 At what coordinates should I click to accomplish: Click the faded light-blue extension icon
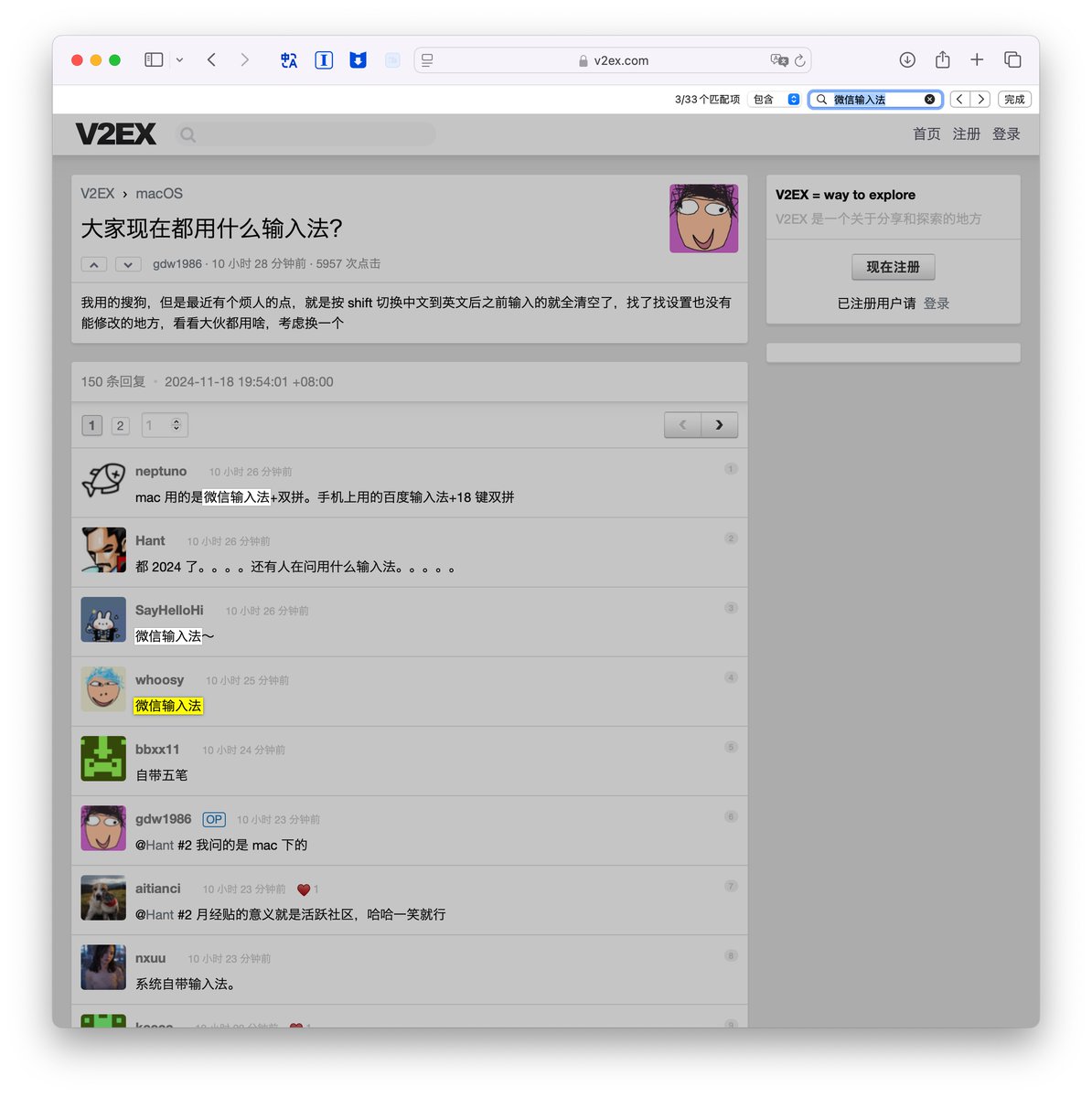(392, 60)
